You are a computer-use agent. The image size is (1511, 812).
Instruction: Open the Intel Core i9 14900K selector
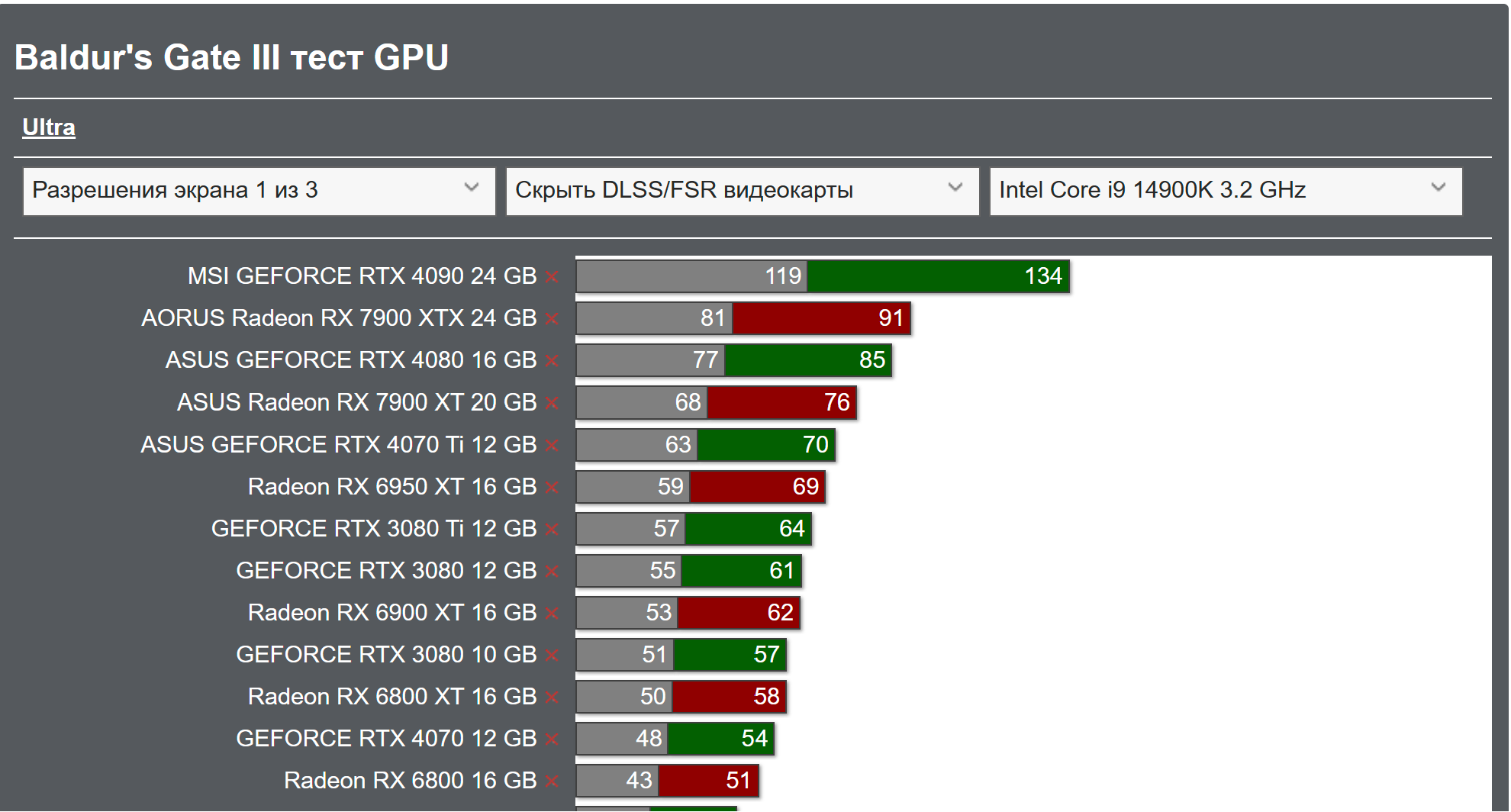click(x=1226, y=191)
